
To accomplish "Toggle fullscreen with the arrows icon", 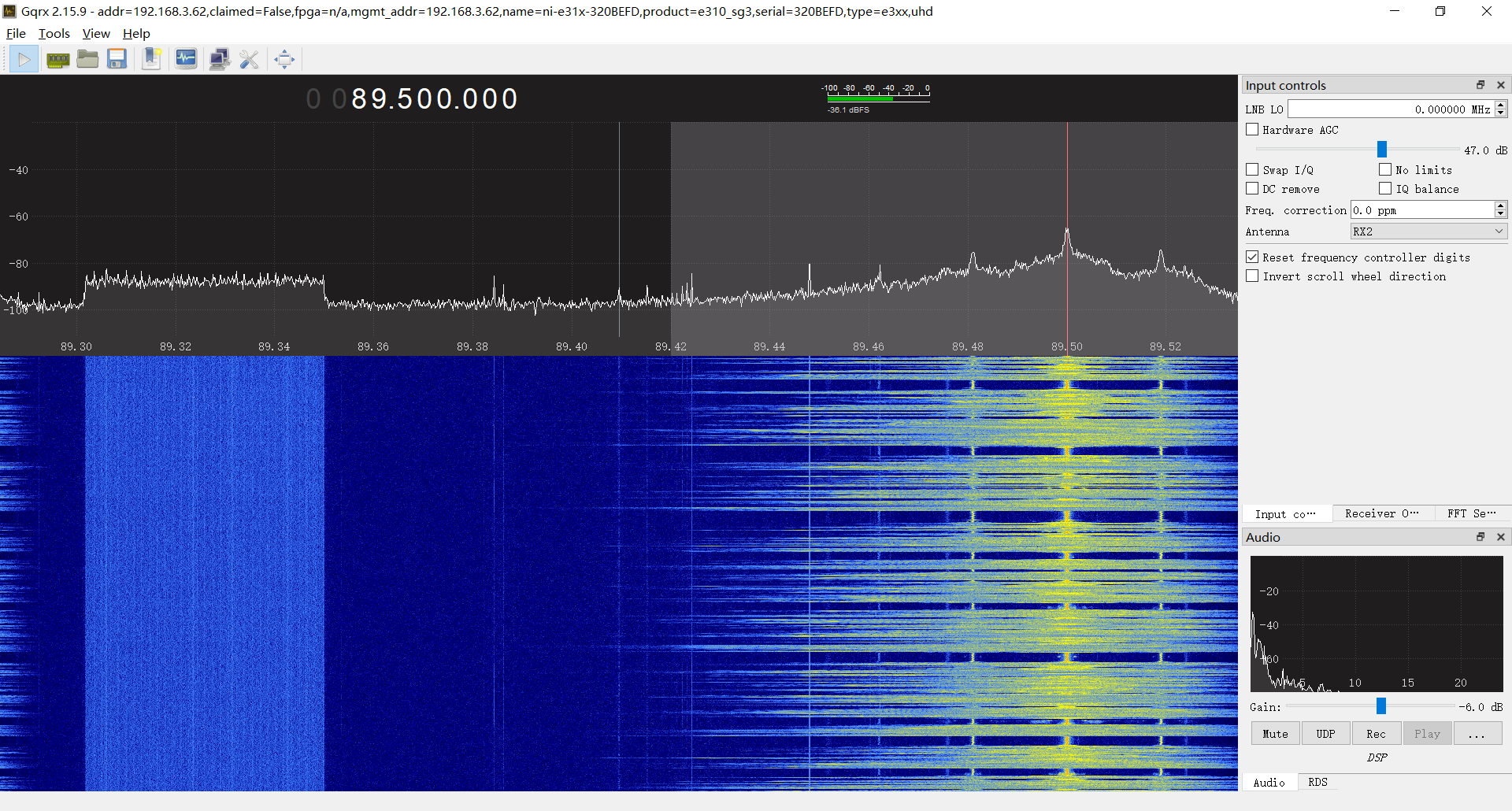I will click(284, 59).
